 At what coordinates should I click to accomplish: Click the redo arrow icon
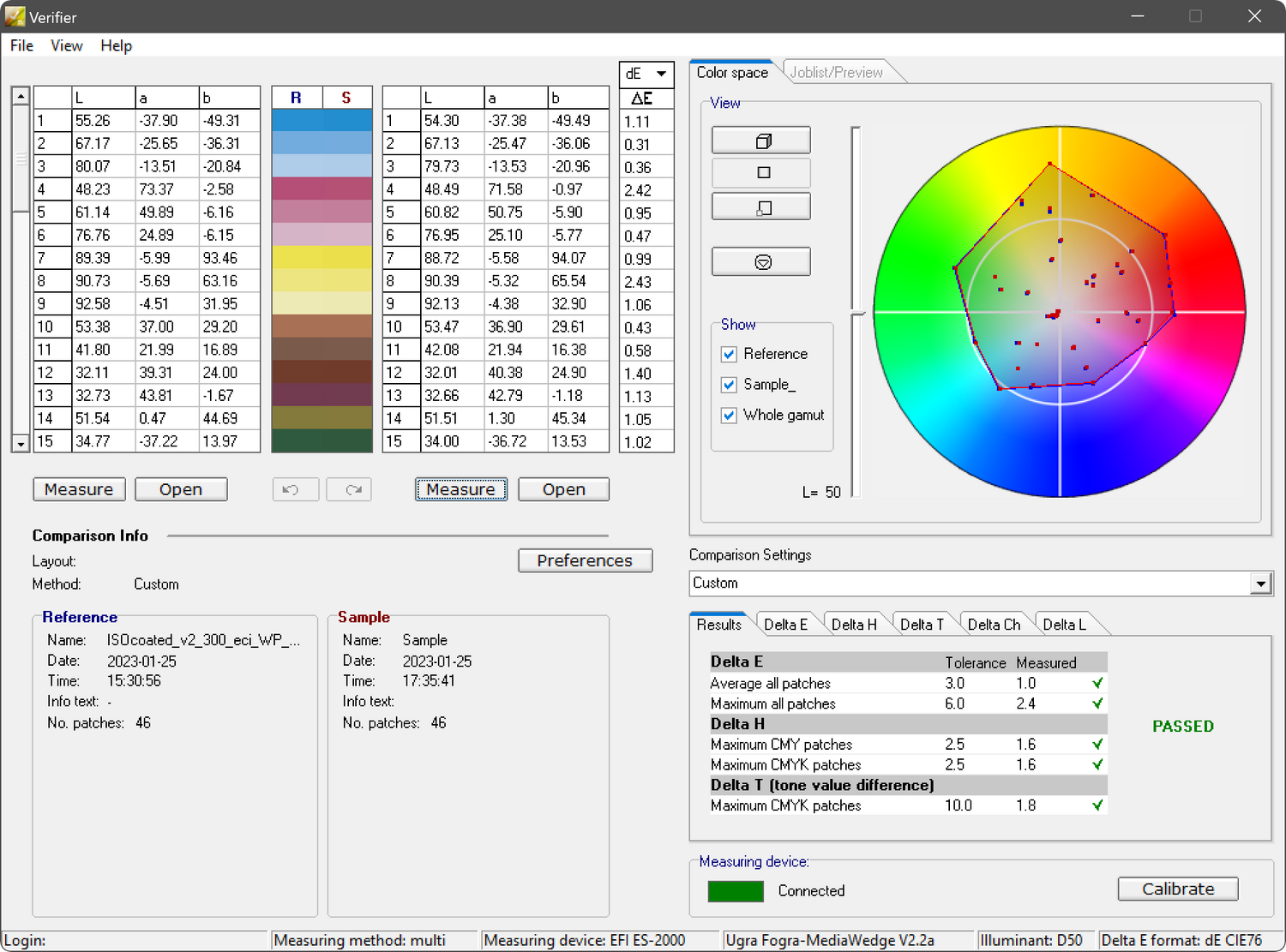click(x=349, y=489)
